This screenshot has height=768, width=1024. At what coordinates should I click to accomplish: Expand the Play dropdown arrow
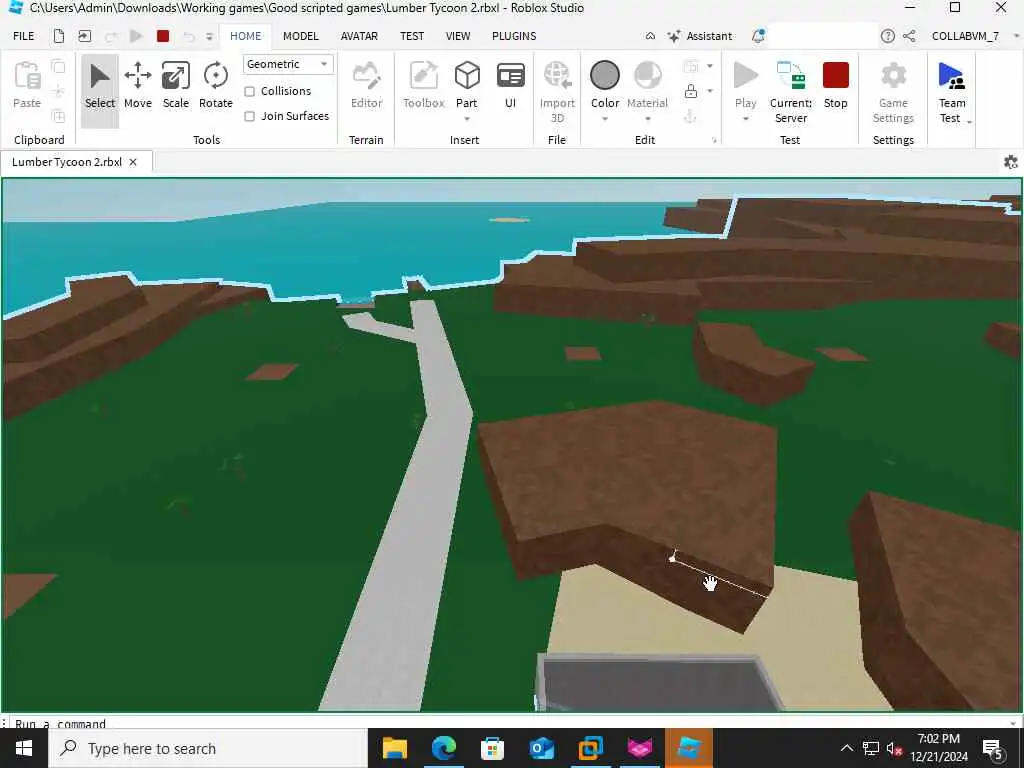[x=745, y=119]
